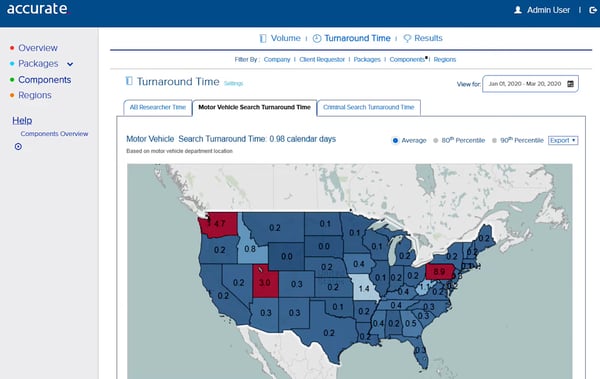Viewport: 600px width, 379px height.
Task: Open the Help link in sidebar
Action: pos(22,121)
